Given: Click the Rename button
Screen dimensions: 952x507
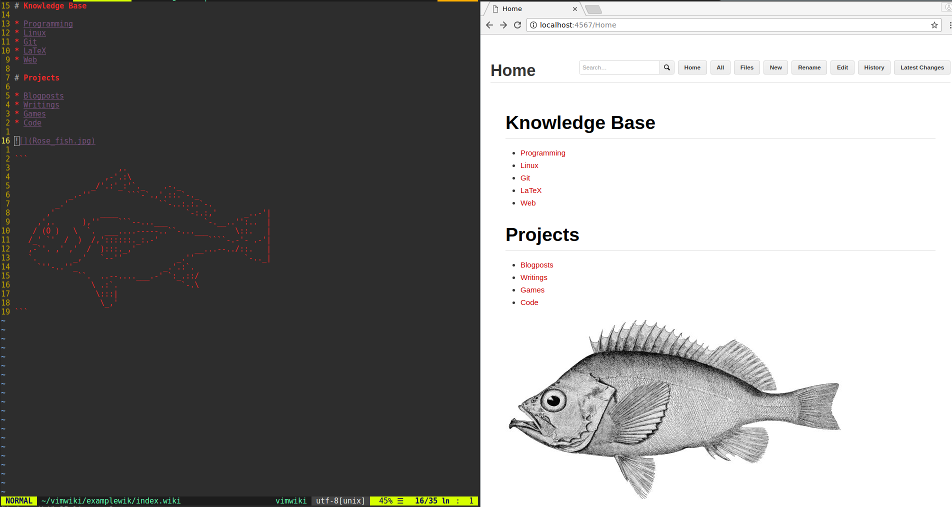Looking at the screenshot, I should click(x=809, y=67).
